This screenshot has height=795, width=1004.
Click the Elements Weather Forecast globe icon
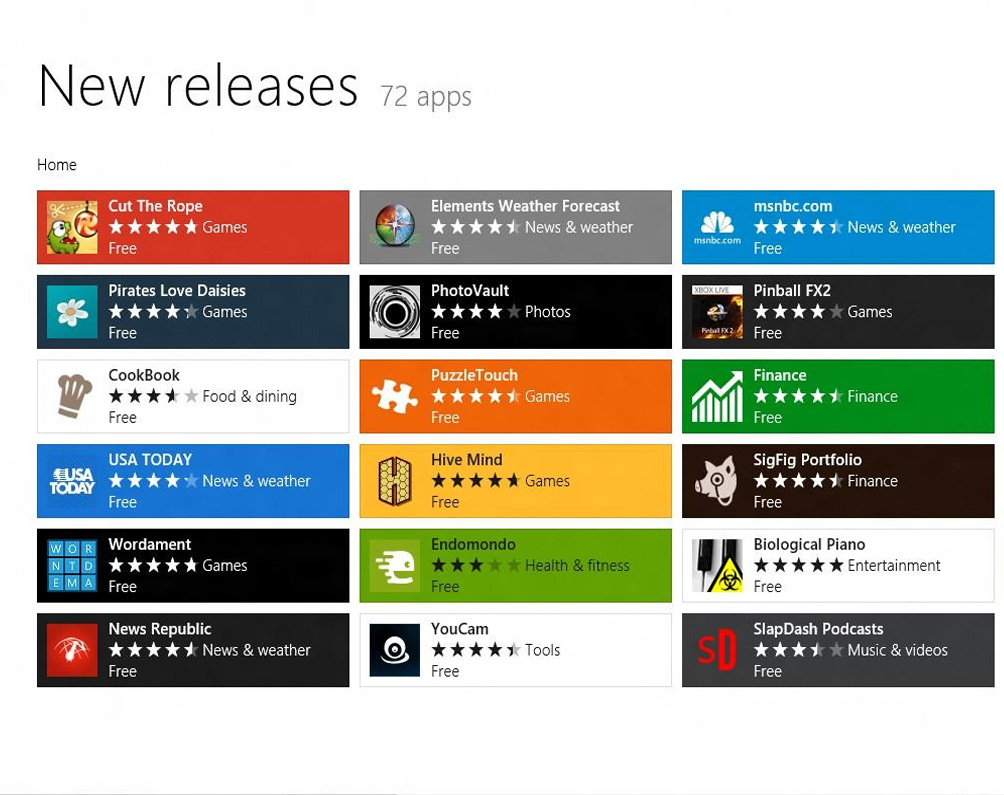point(395,227)
